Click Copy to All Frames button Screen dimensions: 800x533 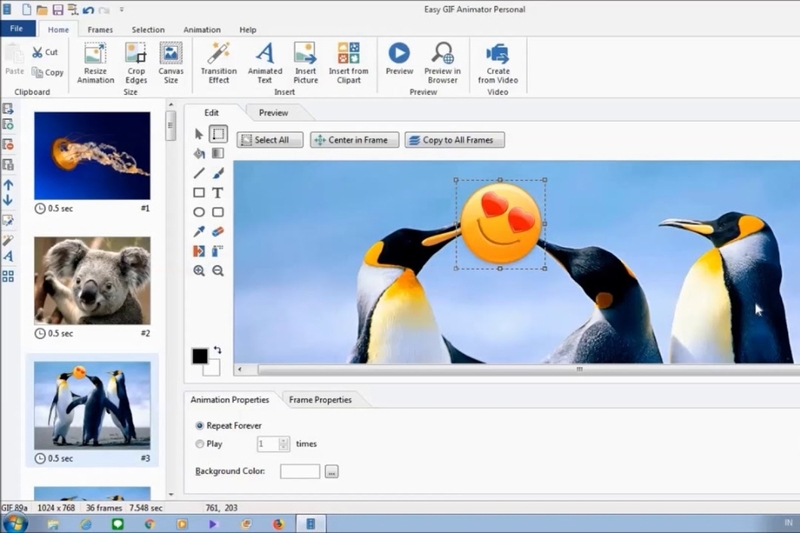pos(455,140)
